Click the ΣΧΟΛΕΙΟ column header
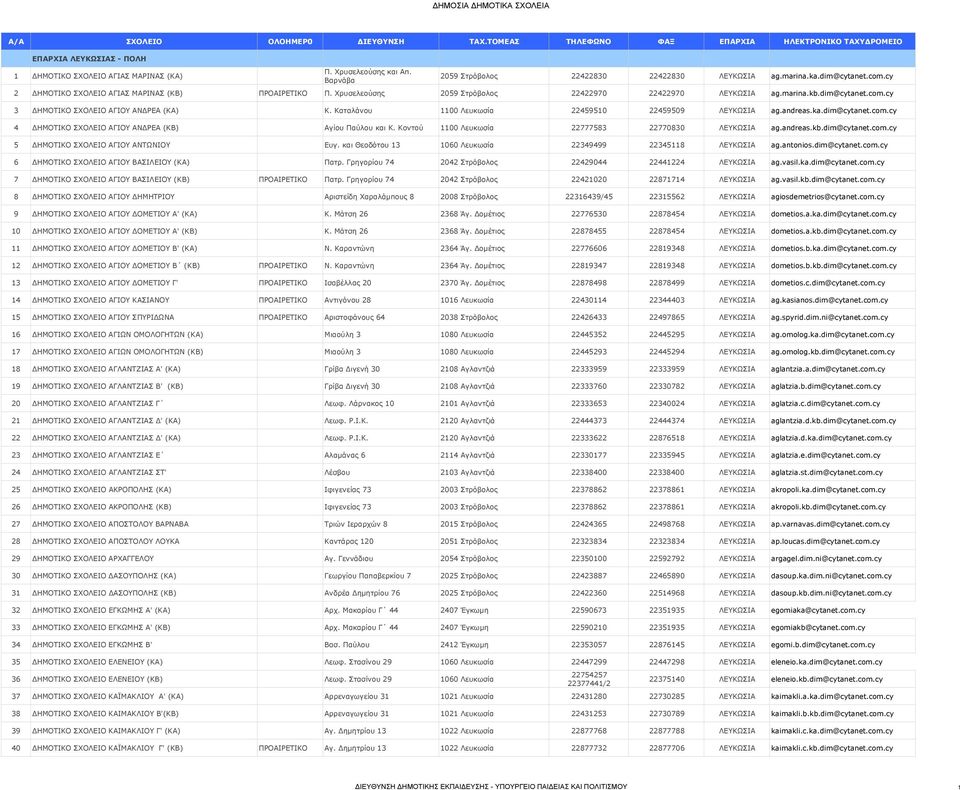 [x=144, y=42]
